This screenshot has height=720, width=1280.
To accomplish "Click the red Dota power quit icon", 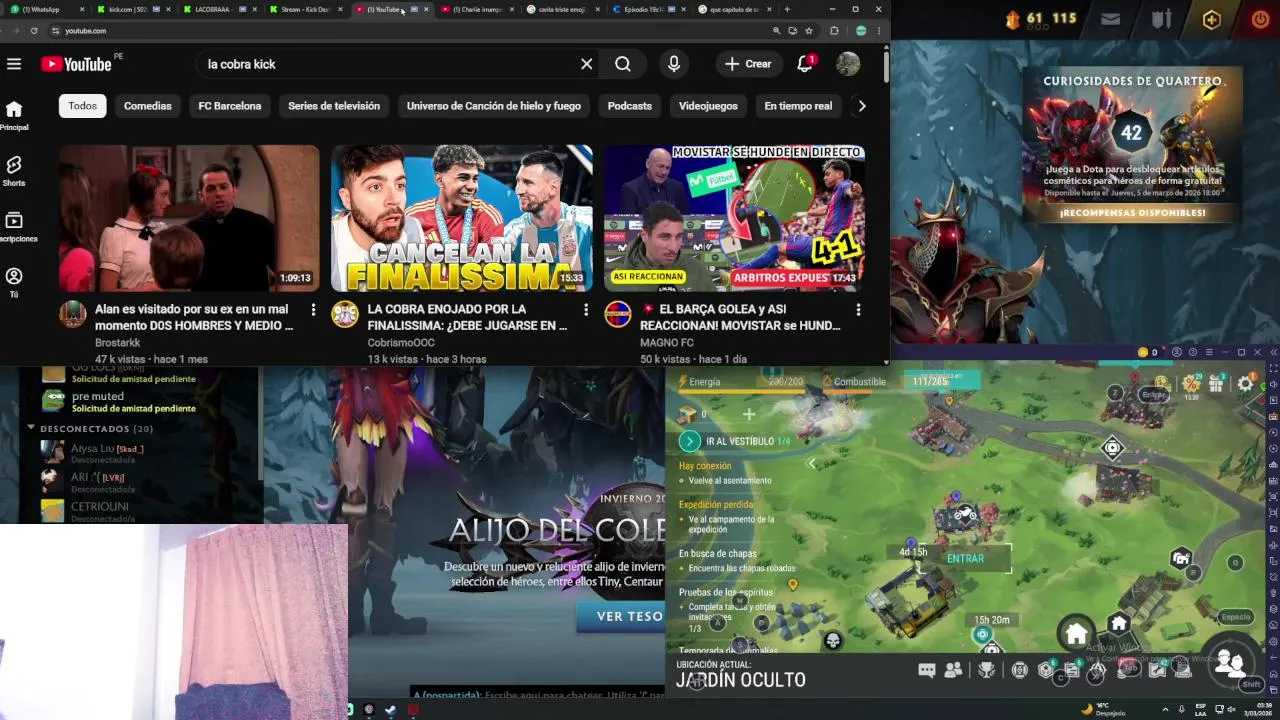I will pos(1260,19).
